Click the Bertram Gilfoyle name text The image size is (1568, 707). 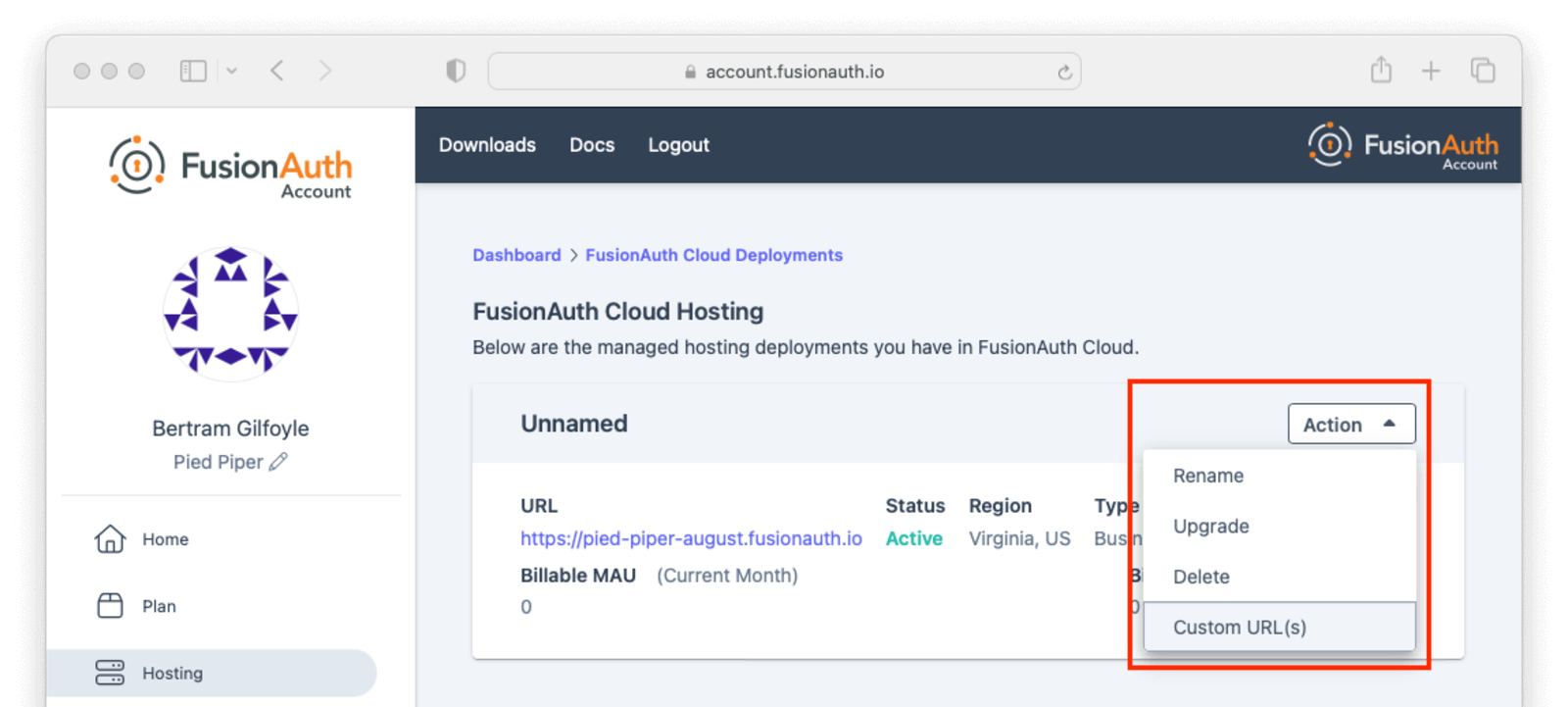tap(230, 429)
